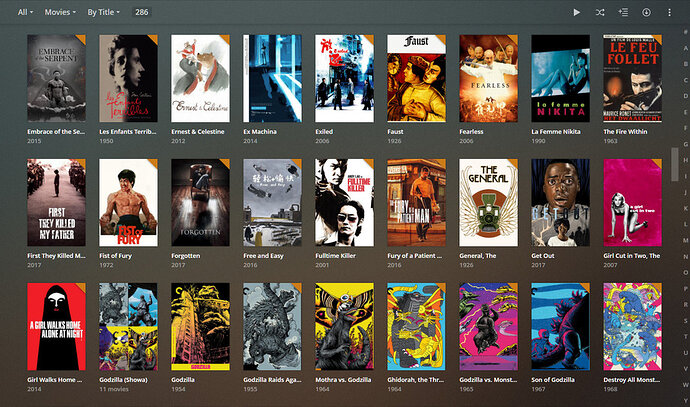
Task: Jump to letter A in alphabet index
Action: click(x=685, y=48)
